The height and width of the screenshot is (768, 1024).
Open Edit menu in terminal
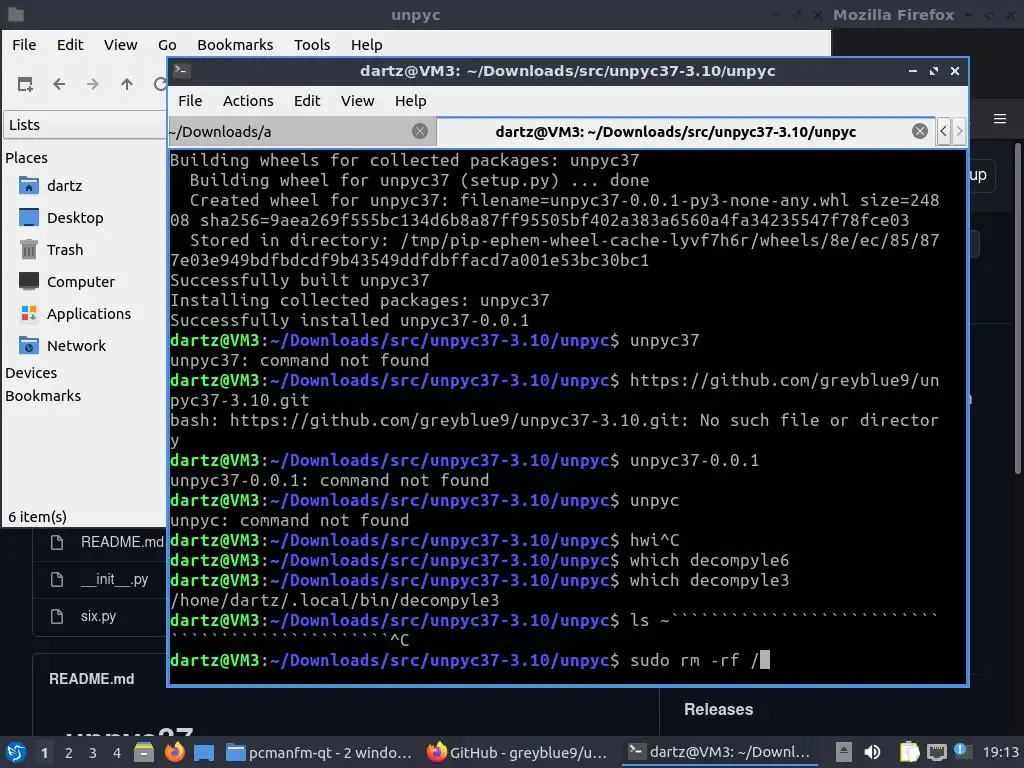306,101
